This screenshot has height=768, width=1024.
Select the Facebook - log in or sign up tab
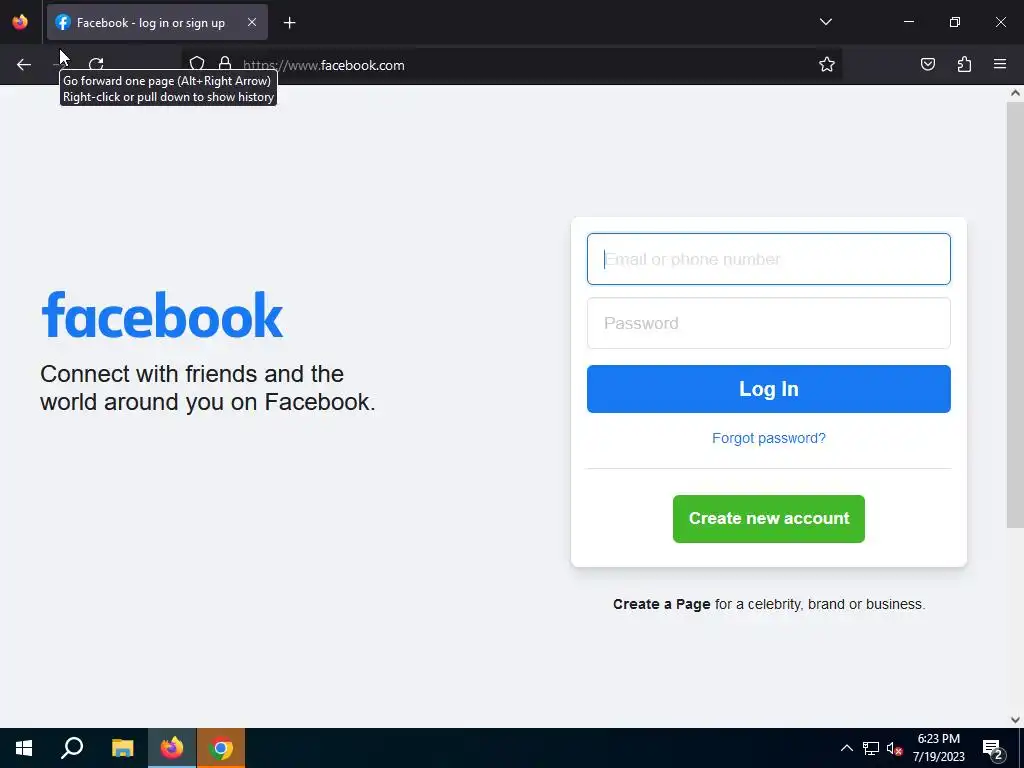(157, 22)
